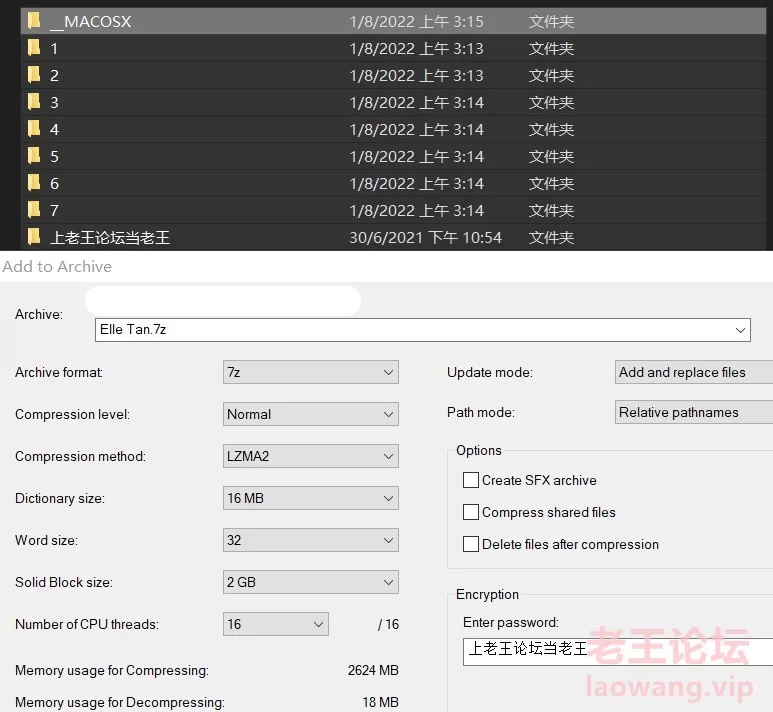Click the Enter password field
The width and height of the screenshot is (773, 712).
pos(617,650)
